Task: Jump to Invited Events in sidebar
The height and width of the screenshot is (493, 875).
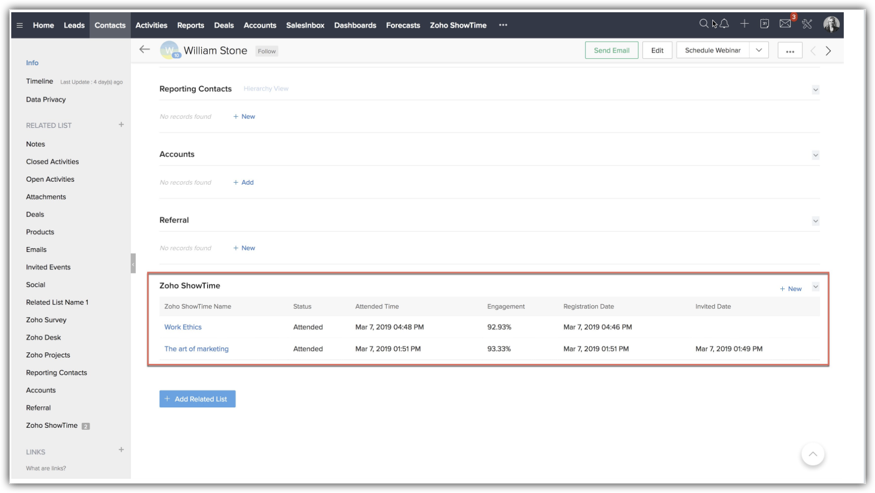Action: pyautogui.click(x=48, y=267)
